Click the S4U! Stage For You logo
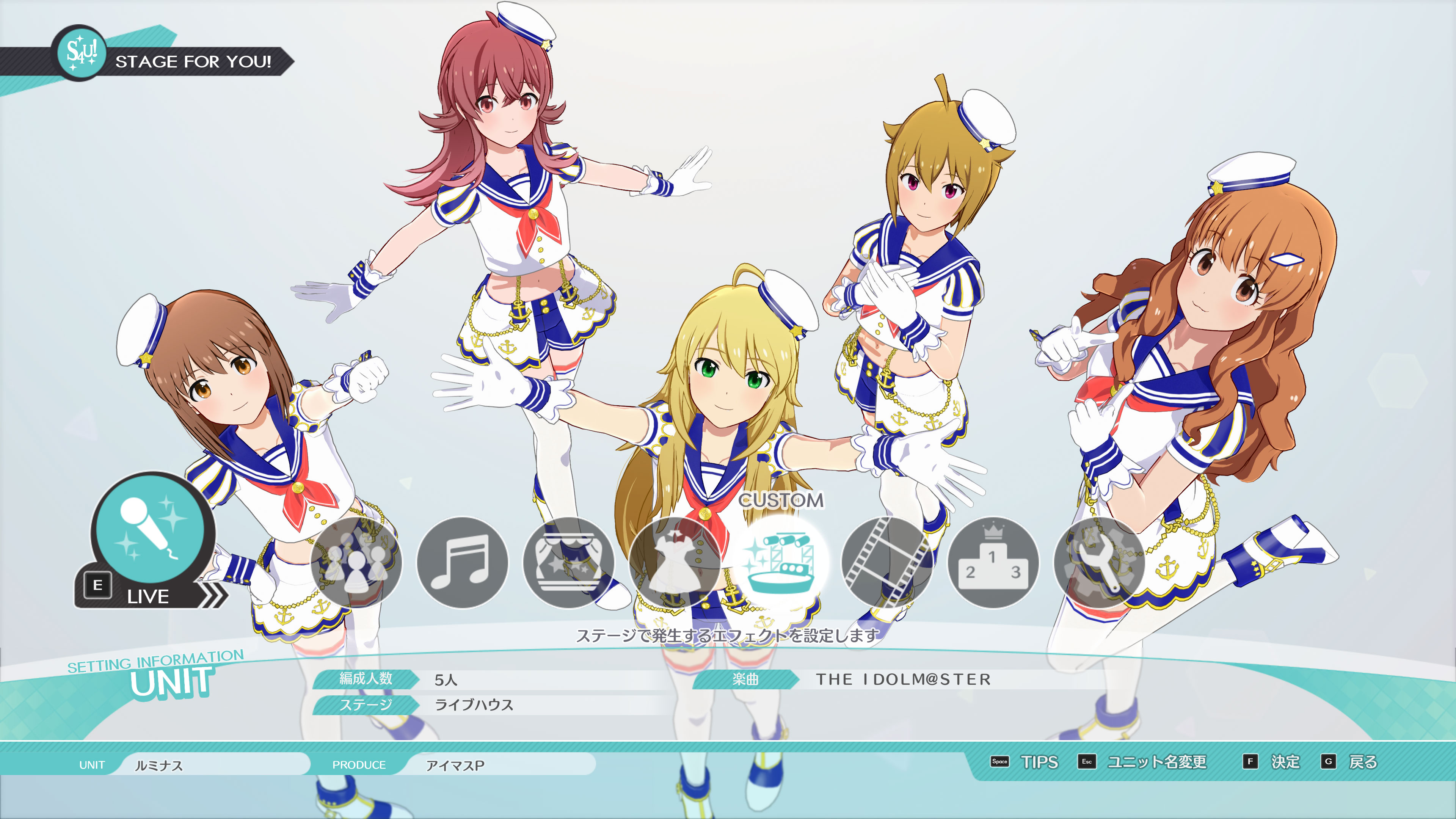This screenshot has width=1456, height=819. [x=82, y=53]
